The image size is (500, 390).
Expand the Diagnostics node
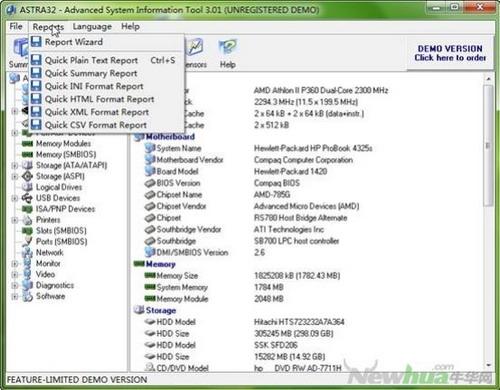coord(14,286)
